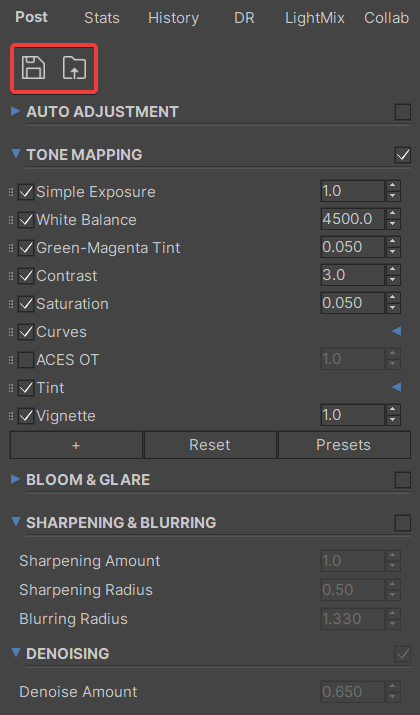Click the drag handle beside Vignette

pos(11,416)
